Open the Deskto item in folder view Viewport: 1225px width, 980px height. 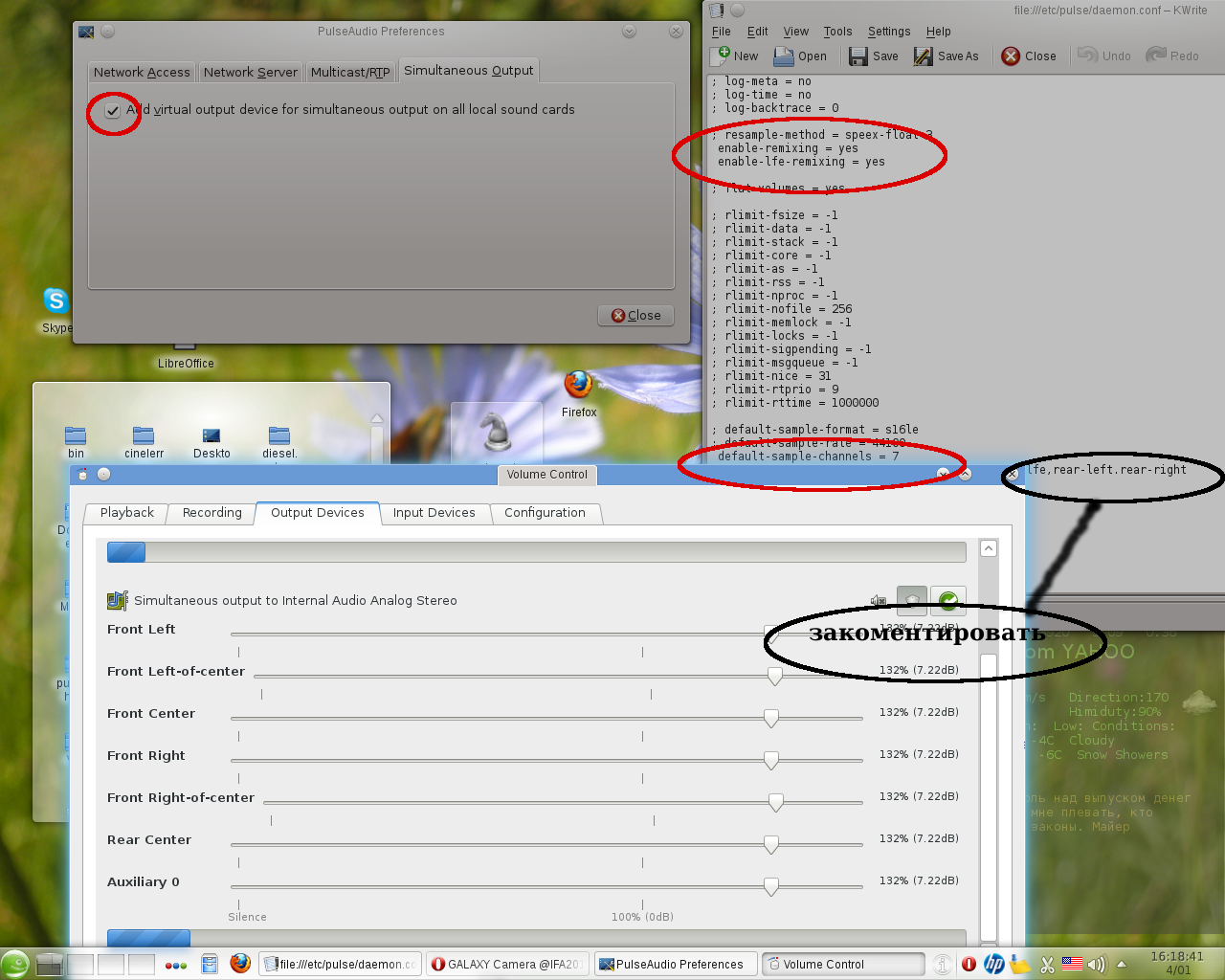[x=212, y=442]
